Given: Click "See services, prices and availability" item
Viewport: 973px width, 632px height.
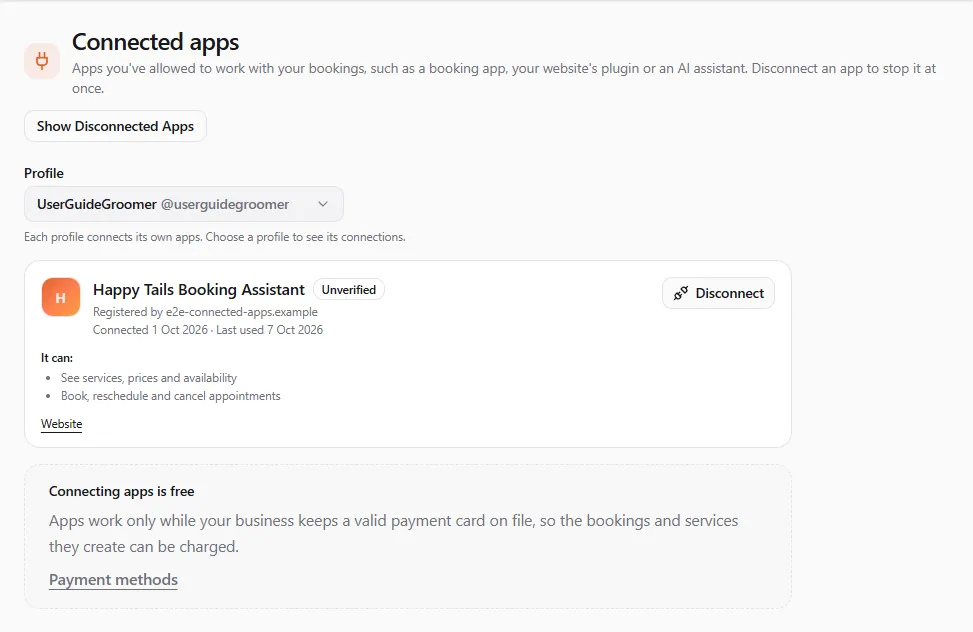Looking at the screenshot, I should (x=149, y=378).
